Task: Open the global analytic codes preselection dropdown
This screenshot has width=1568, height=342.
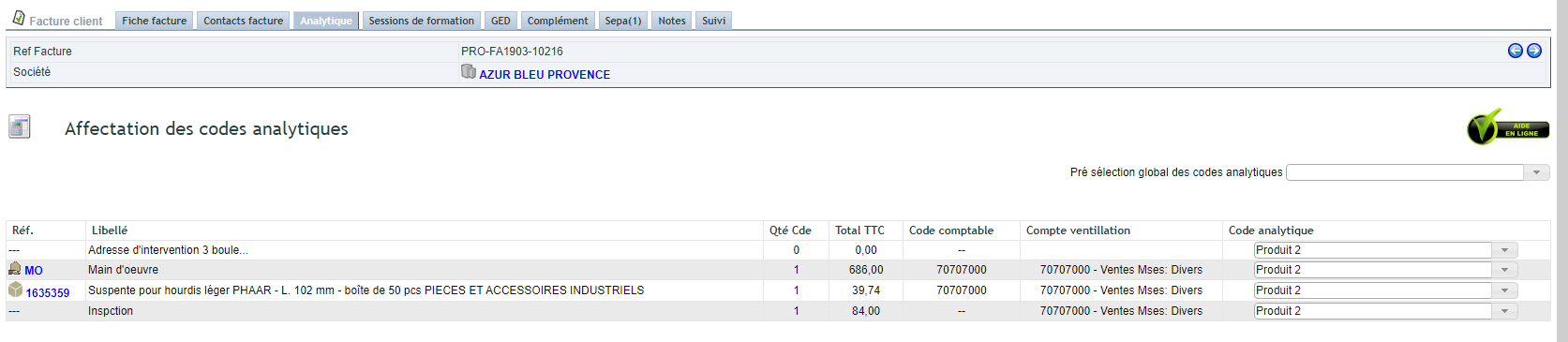Action: (x=1418, y=172)
